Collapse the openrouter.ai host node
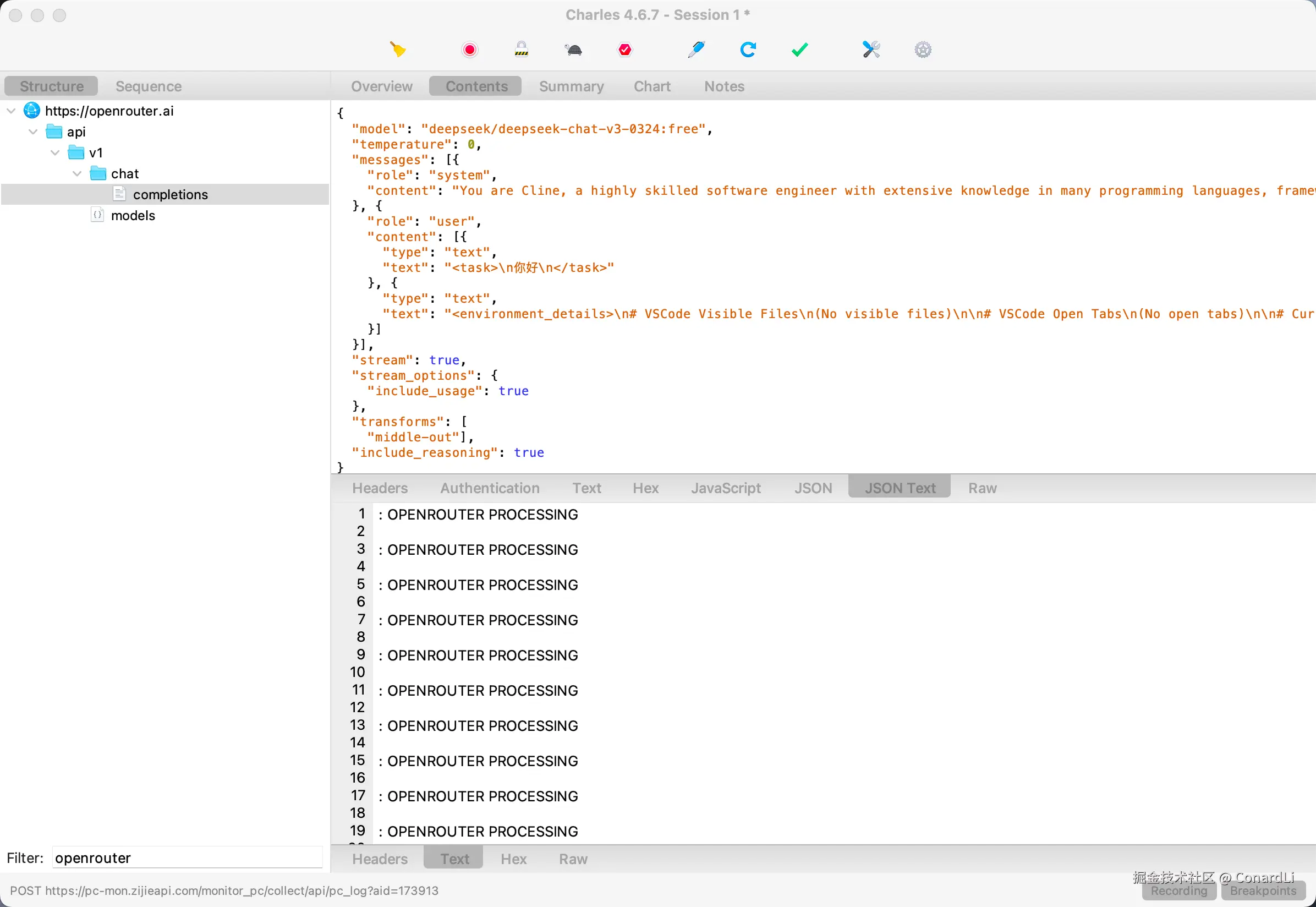The height and width of the screenshot is (907, 1316). click(x=12, y=111)
